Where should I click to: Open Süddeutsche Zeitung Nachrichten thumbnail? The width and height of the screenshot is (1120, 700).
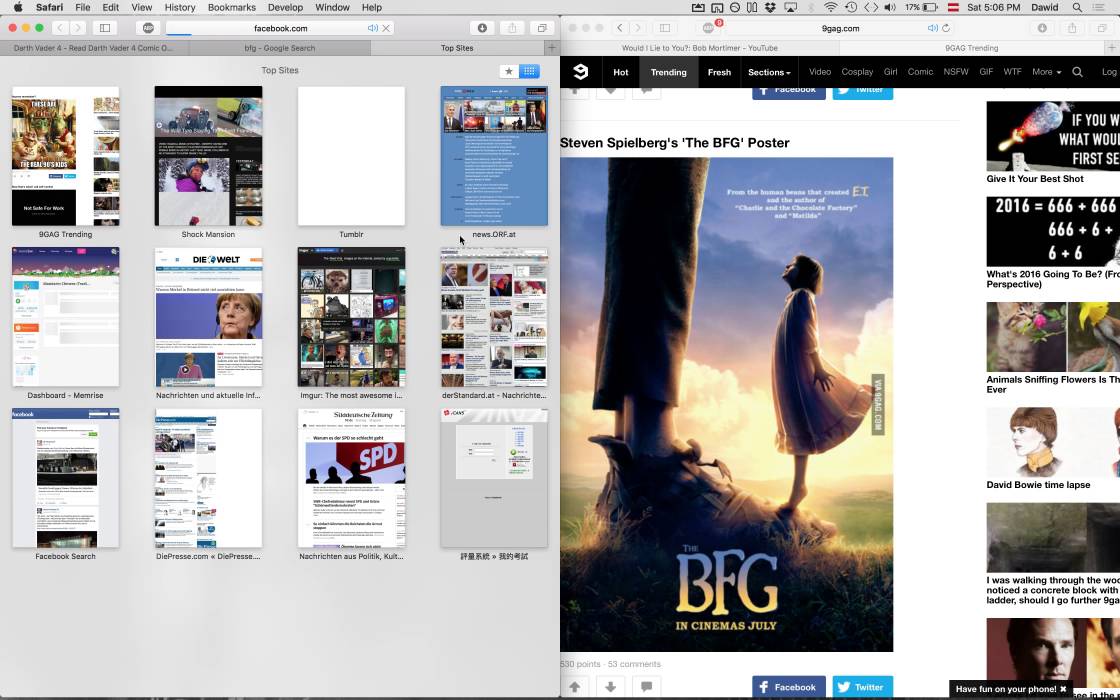(x=351, y=478)
